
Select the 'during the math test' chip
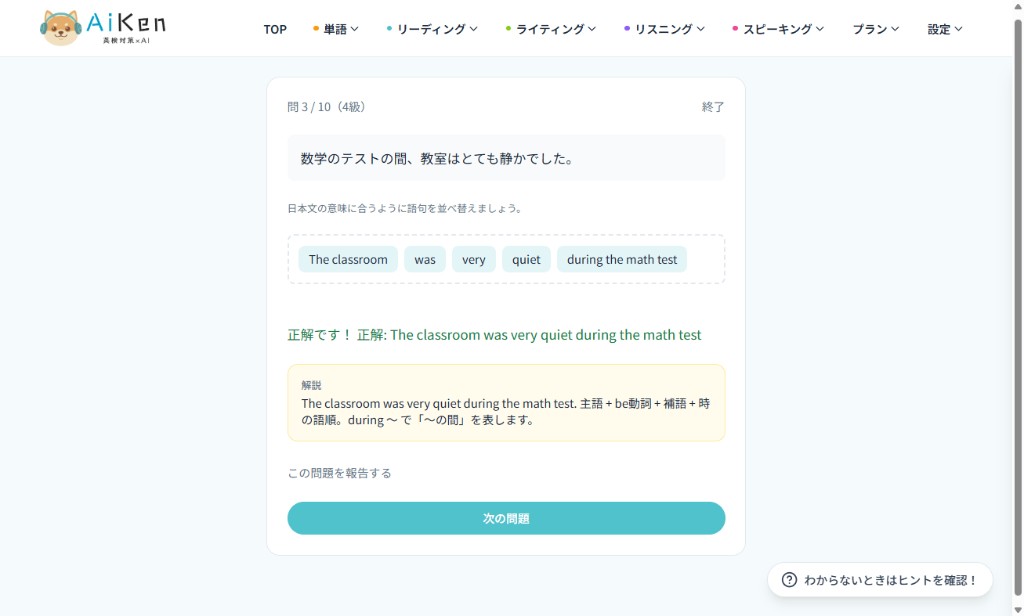point(622,259)
